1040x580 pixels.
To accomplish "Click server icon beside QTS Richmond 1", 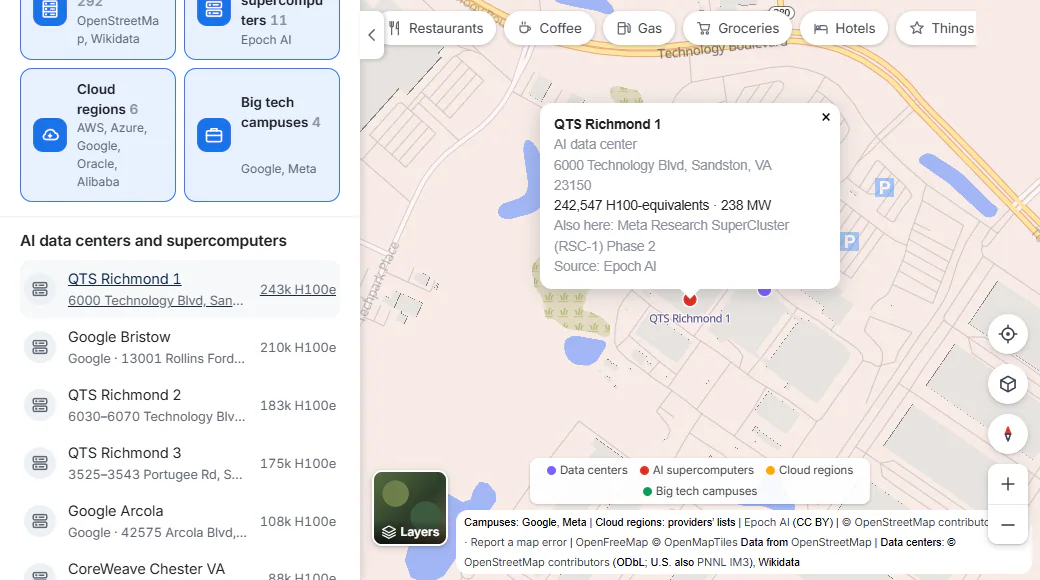I will [x=40, y=289].
